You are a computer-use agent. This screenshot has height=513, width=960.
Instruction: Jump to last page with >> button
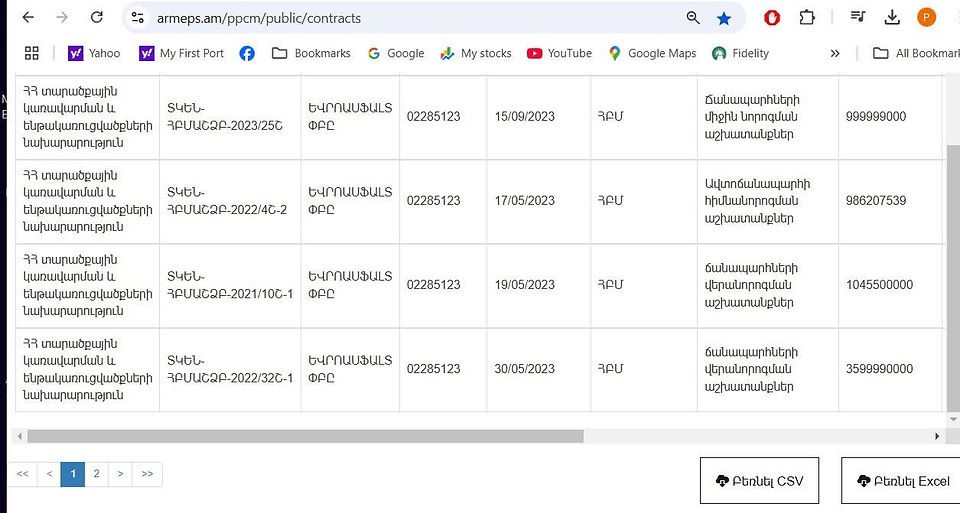click(x=147, y=474)
